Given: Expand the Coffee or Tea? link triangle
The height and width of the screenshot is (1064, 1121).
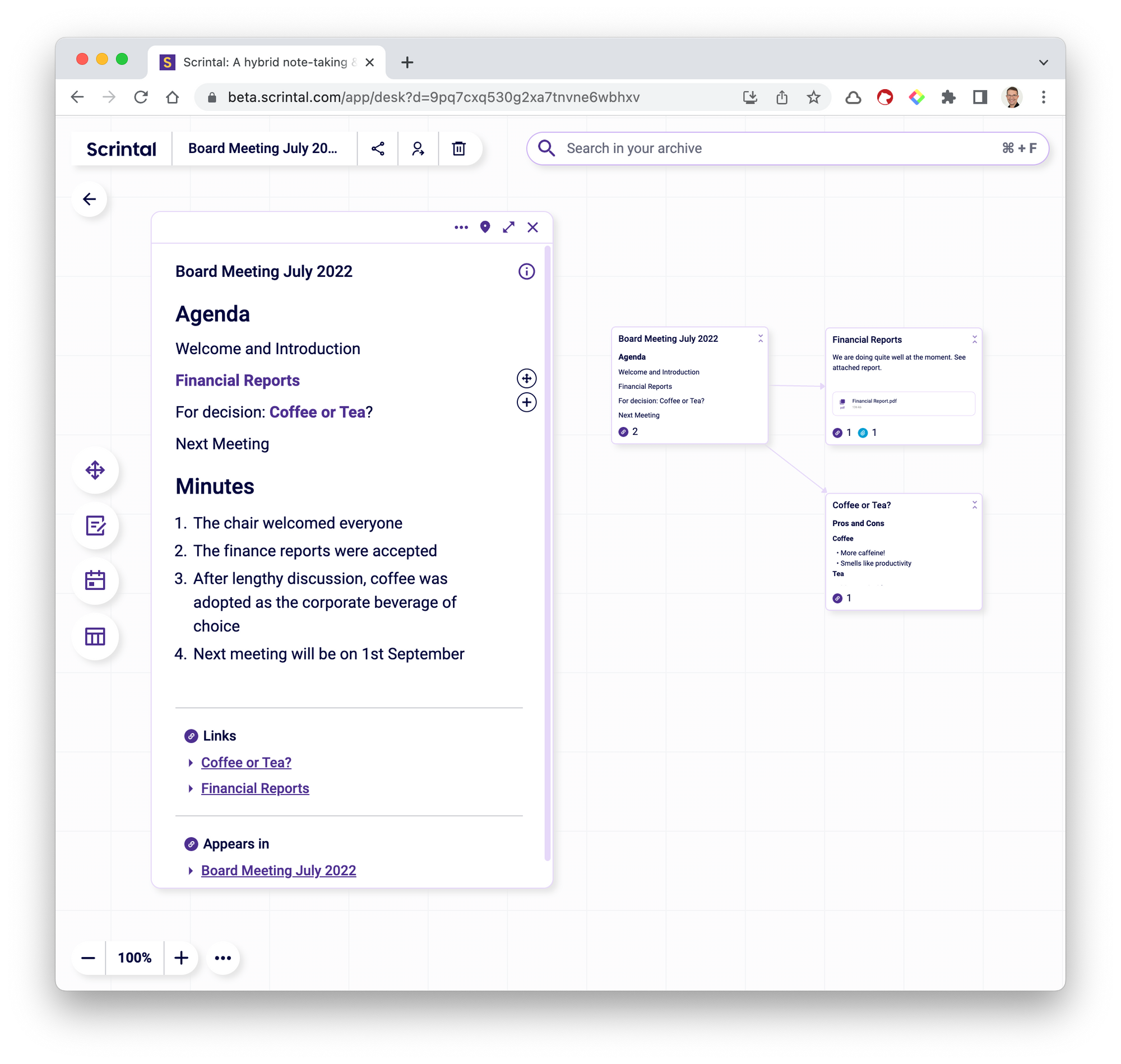Looking at the screenshot, I should [x=191, y=763].
